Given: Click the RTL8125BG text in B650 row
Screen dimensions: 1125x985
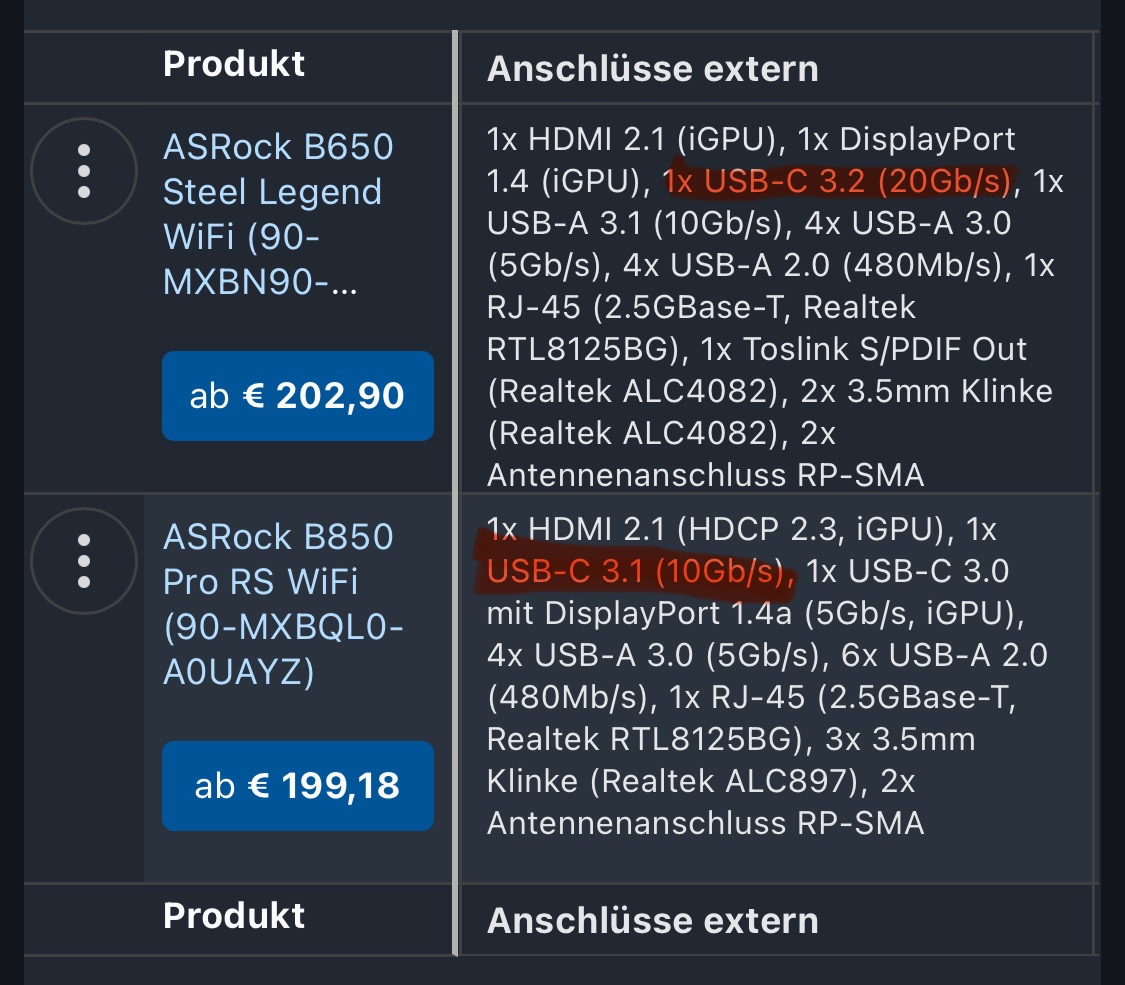Looking at the screenshot, I should pyautogui.click(x=578, y=349).
